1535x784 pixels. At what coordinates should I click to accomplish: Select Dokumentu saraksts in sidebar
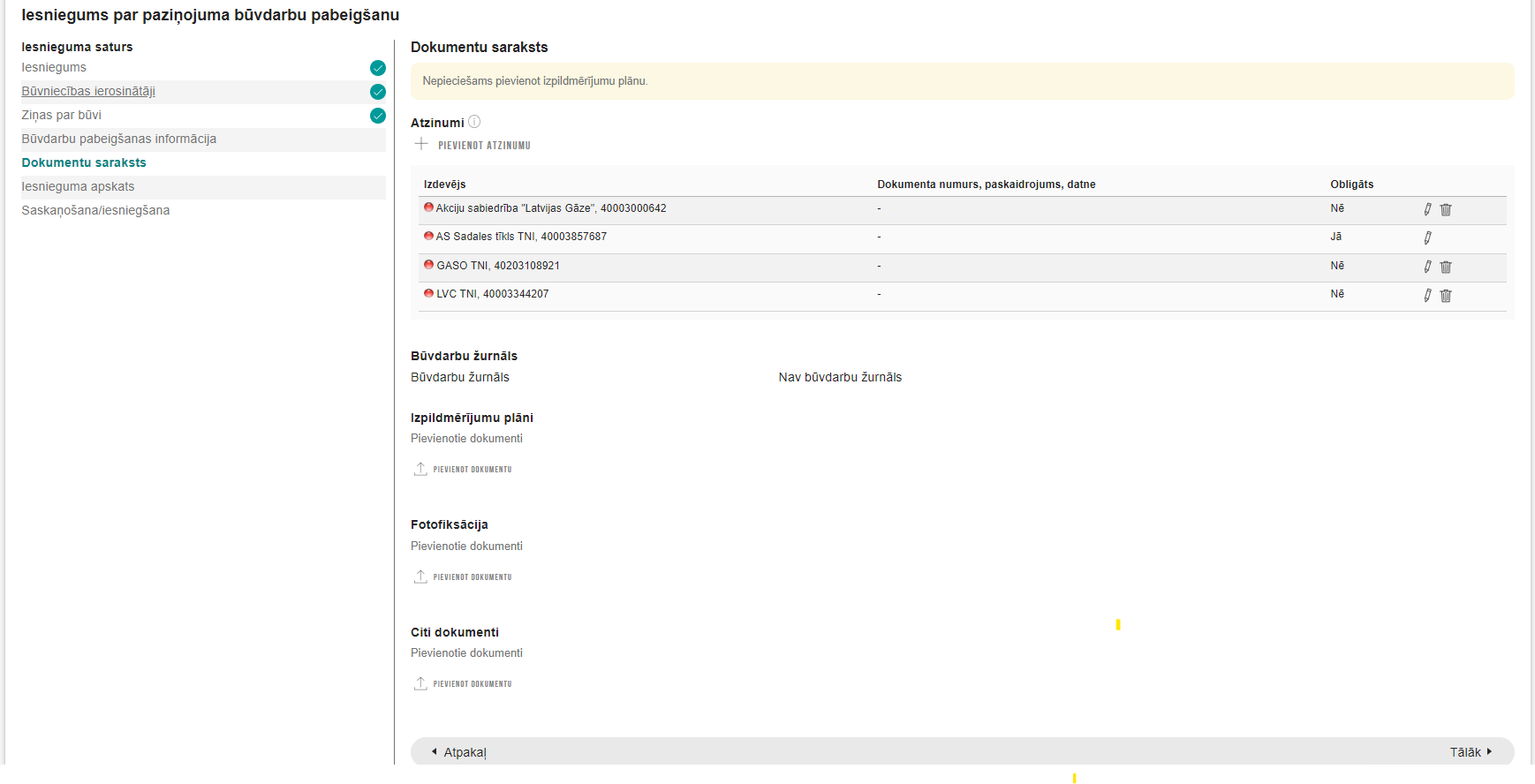[84, 162]
